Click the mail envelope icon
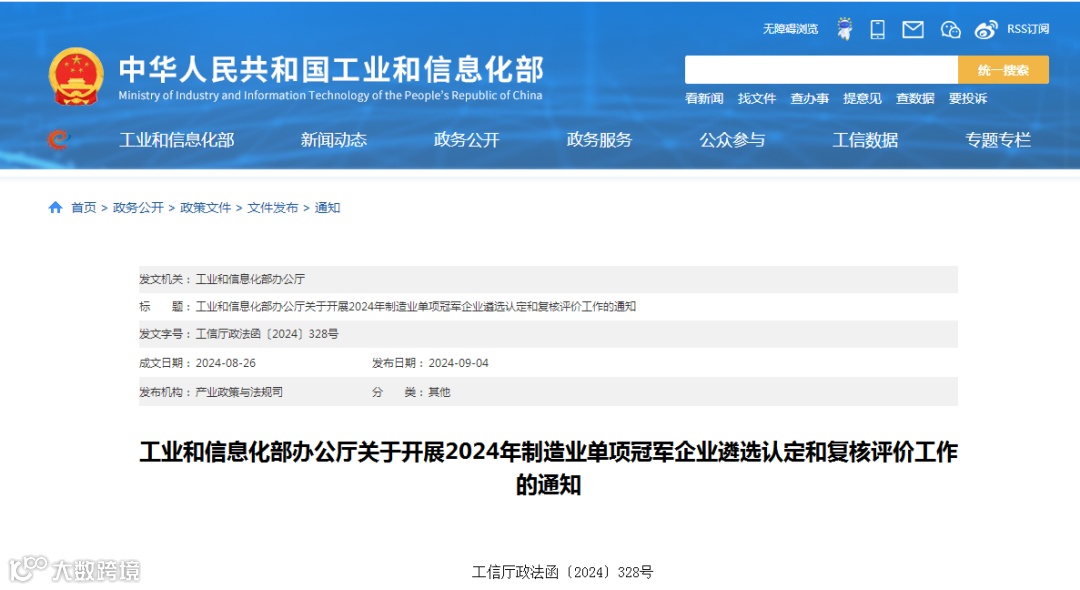The width and height of the screenshot is (1080, 590). click(x=913, y=29)
